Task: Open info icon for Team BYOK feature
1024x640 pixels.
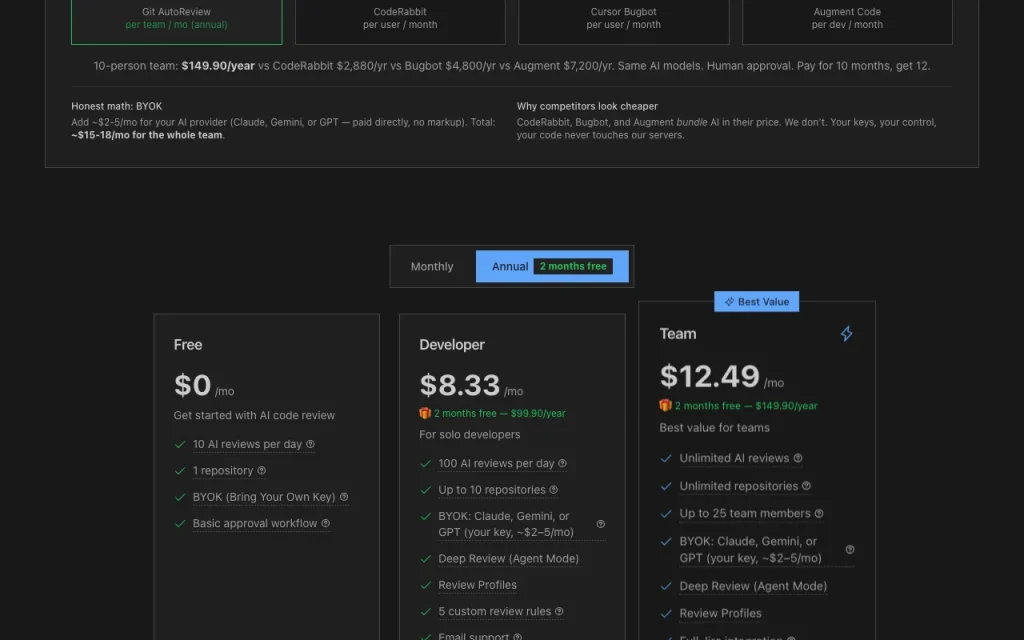Action: [850, 549]
